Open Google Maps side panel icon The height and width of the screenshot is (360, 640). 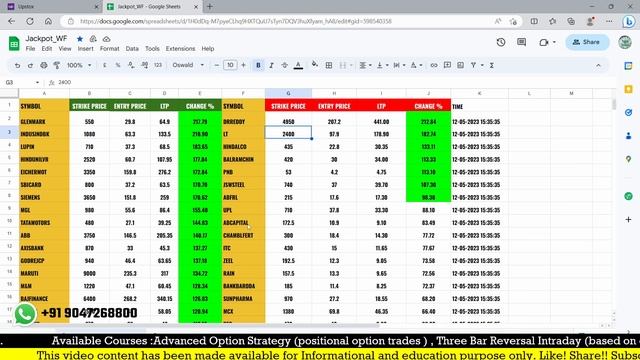[x=628, y=159]
